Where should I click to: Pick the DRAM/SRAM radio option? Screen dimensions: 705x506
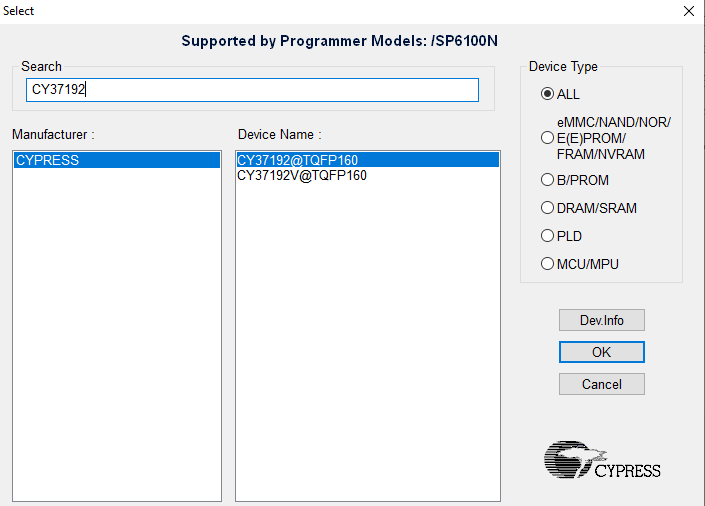coord(547,208)
